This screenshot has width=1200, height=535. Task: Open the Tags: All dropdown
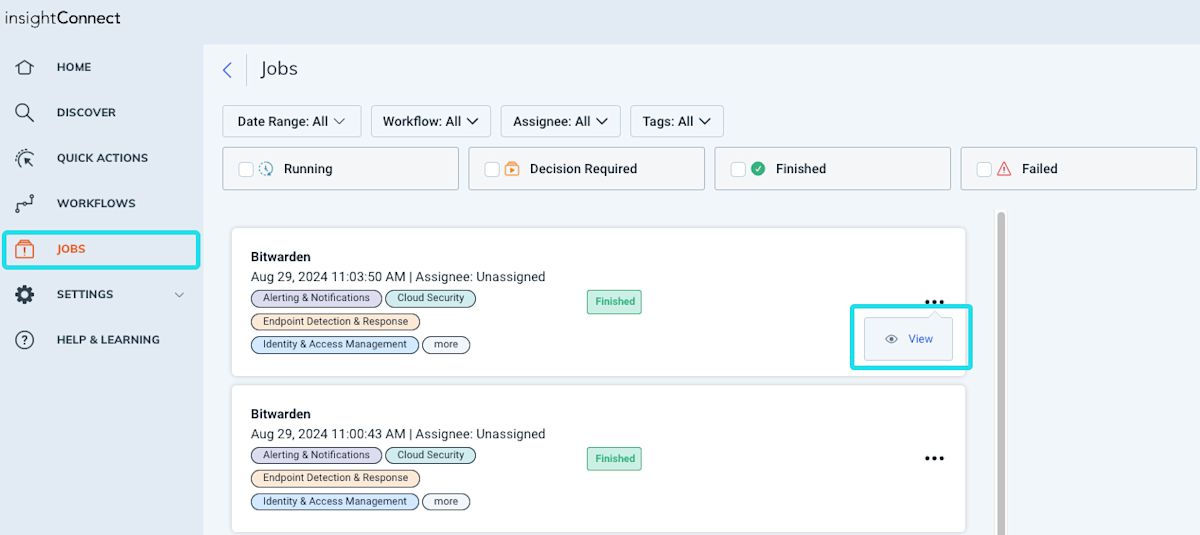point(677,121)
